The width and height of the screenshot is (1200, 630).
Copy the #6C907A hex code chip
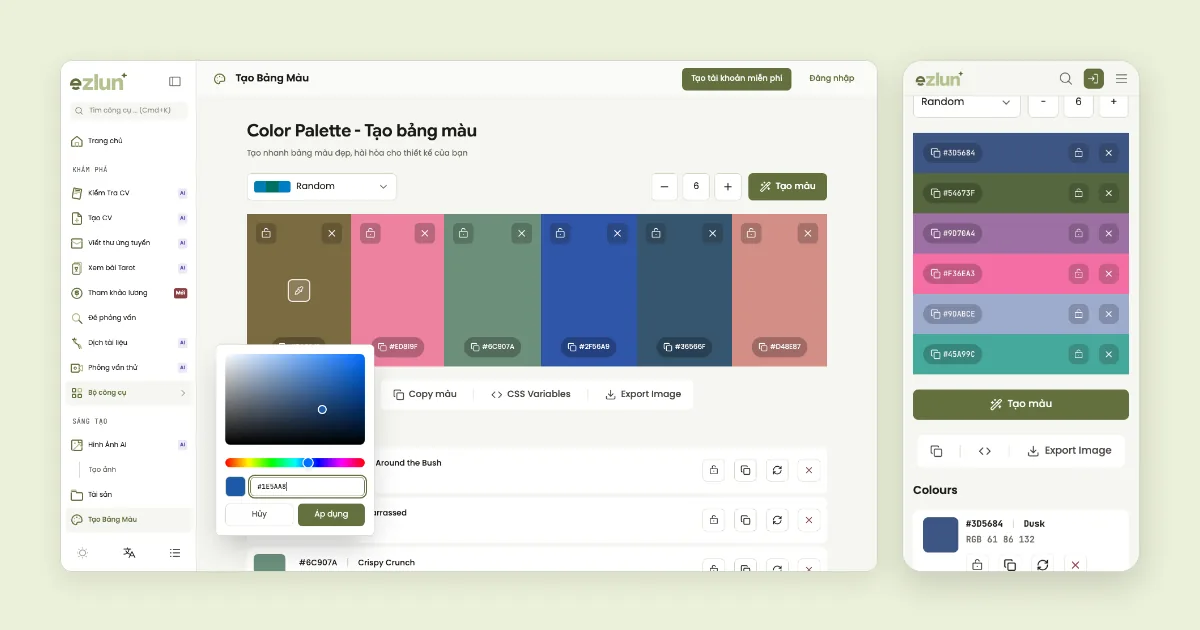pos(492,347)
